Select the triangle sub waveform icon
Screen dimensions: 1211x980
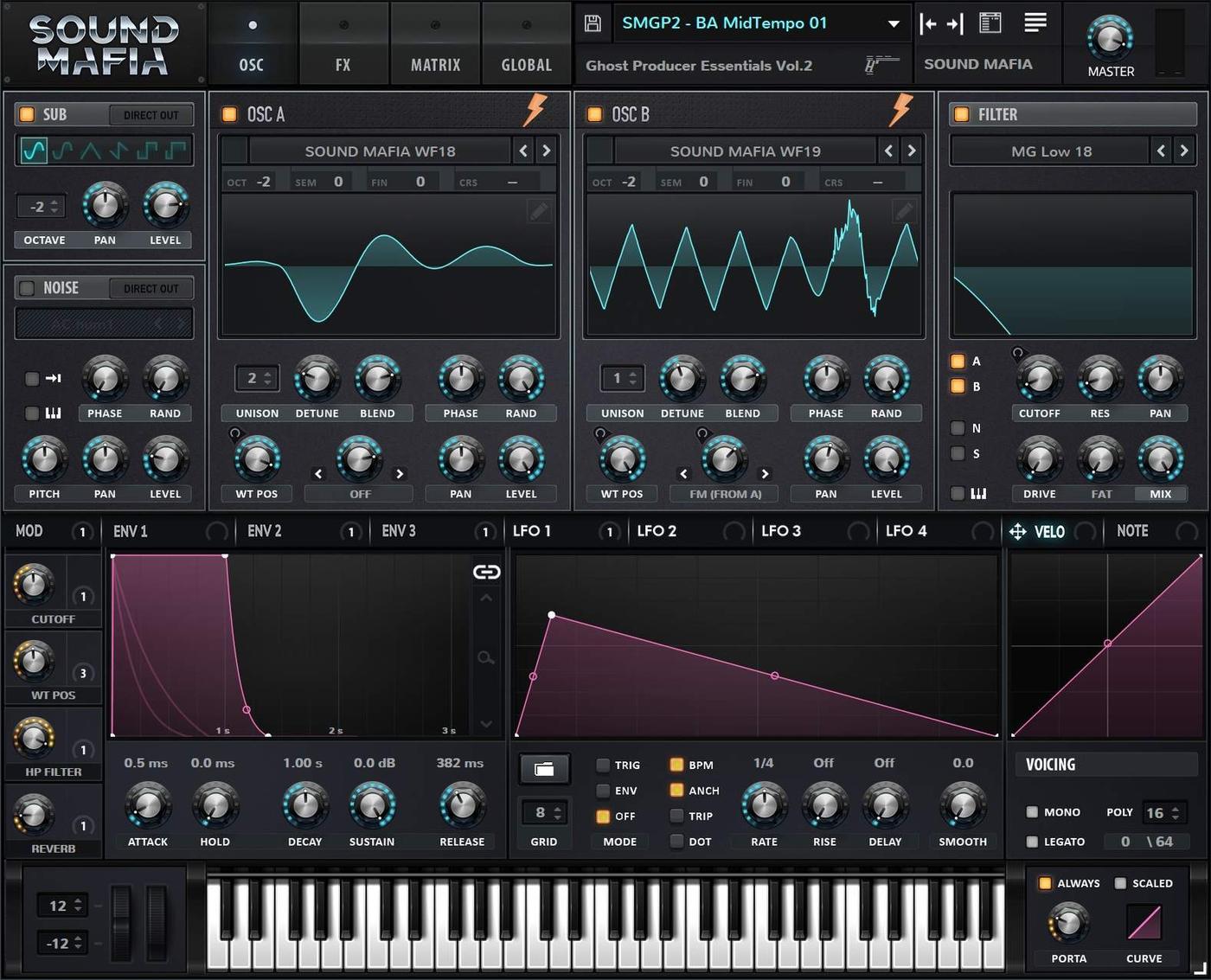coord(91,151)
